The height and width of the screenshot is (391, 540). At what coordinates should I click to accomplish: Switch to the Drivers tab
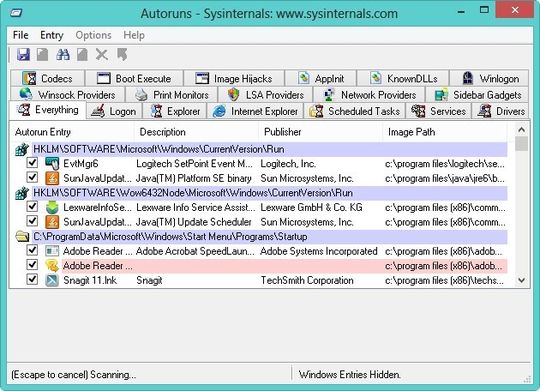pyautogui.click(x=500, y=111)
